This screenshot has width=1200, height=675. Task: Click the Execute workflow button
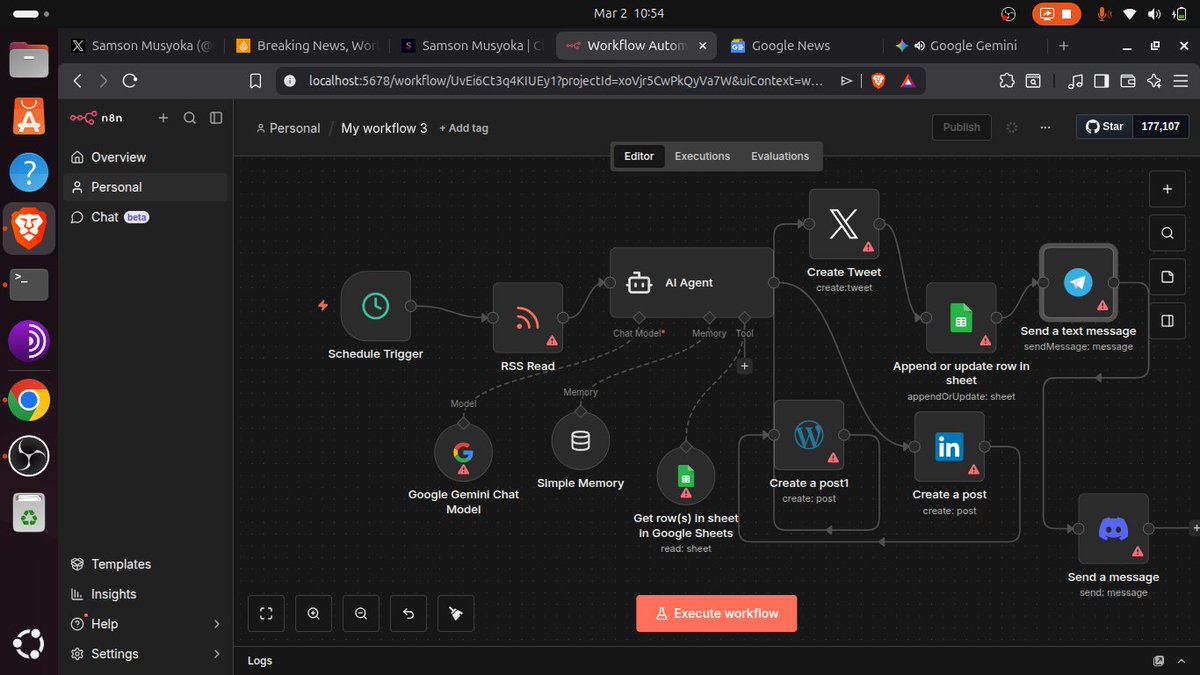click(x=716, y=614)
